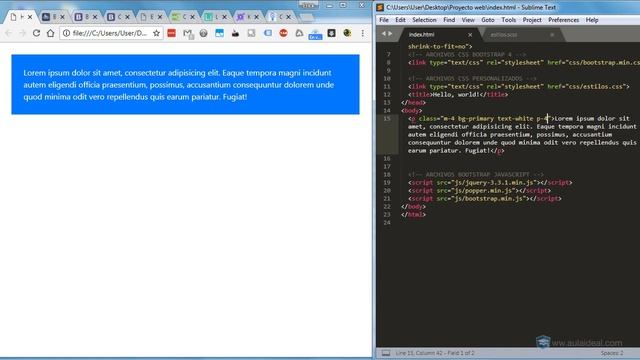Open Chrome's three-dot menu

[362, 33]
